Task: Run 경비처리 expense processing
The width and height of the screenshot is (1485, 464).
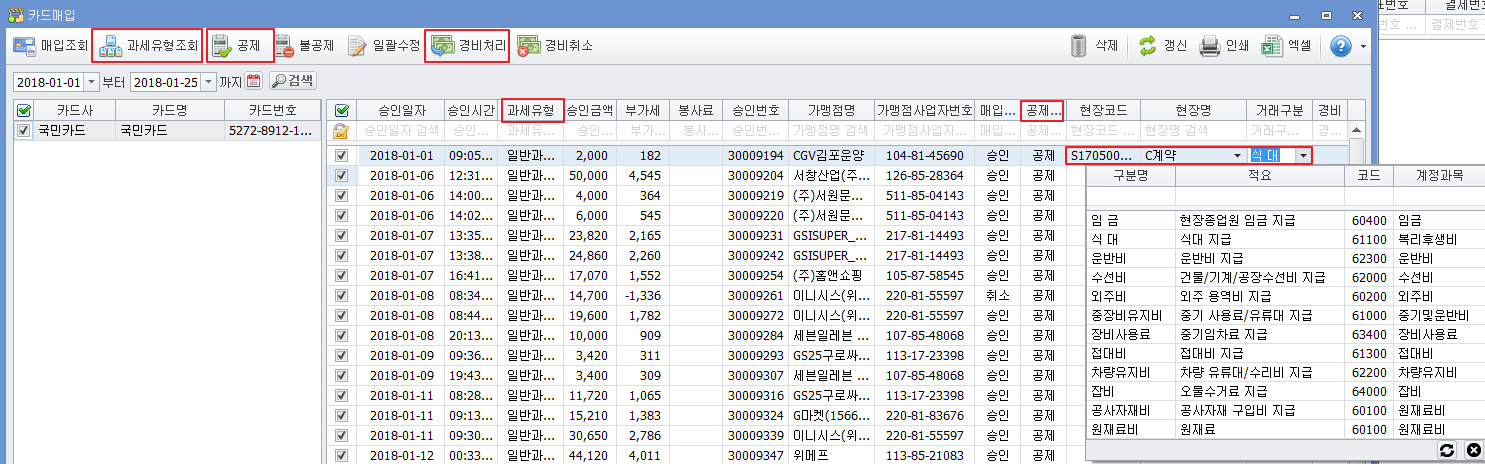Action: coord(467,46)
